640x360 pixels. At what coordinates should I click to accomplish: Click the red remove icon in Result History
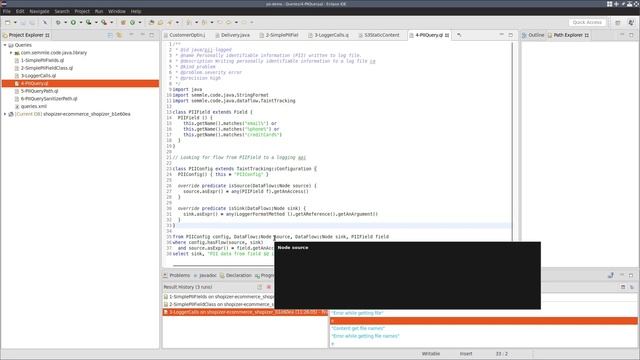pos(269,287)
